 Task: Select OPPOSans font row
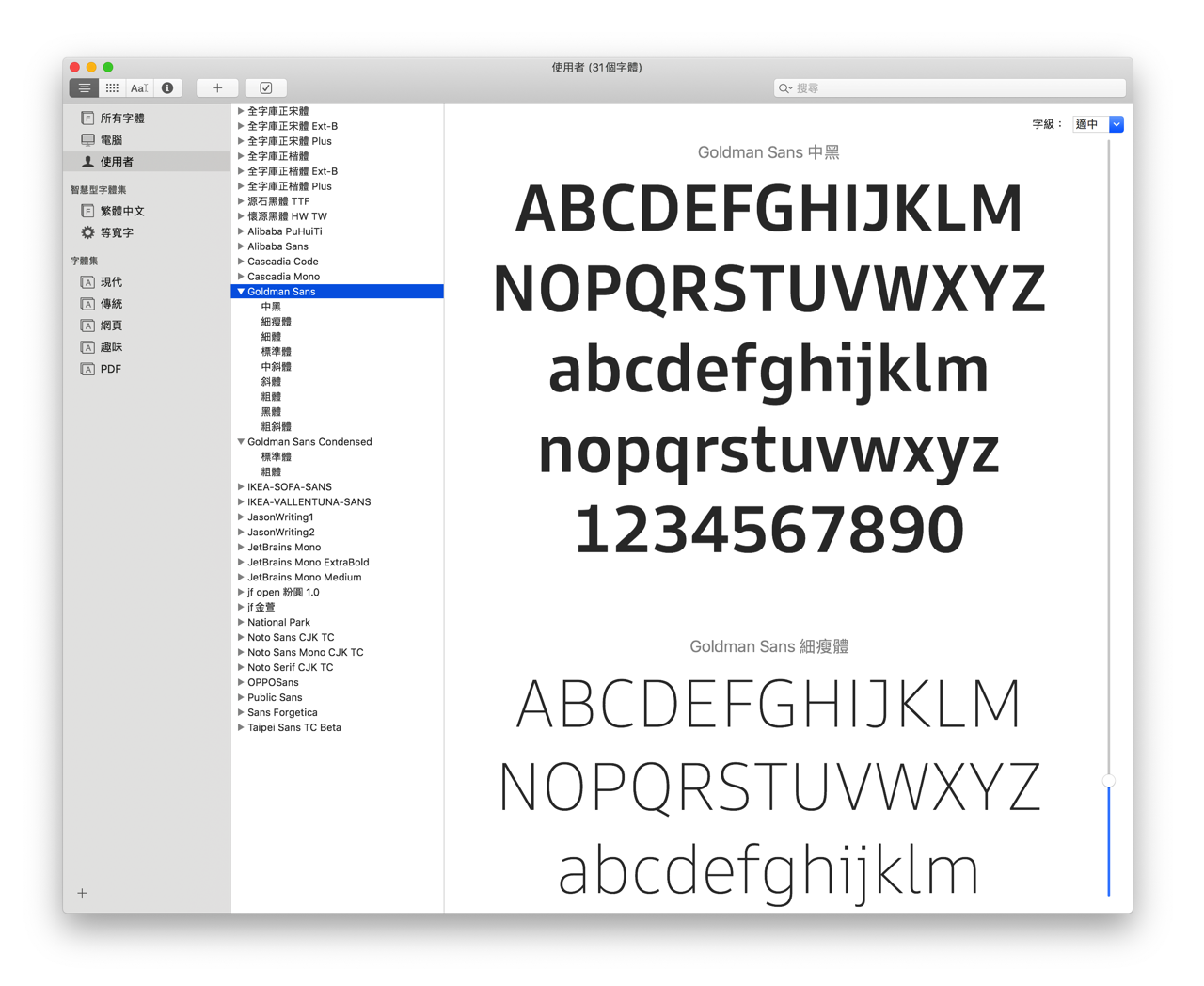pyautogui.click(x=338, y=683)
